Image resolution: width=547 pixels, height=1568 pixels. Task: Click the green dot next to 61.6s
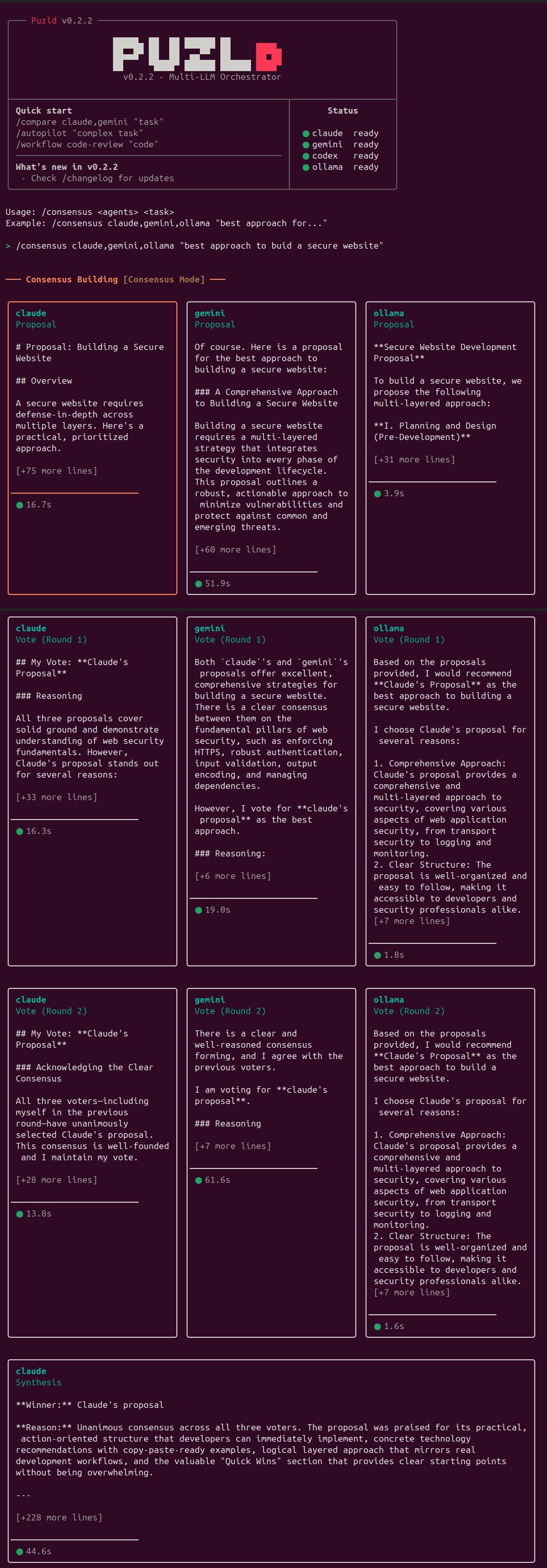198,1180
